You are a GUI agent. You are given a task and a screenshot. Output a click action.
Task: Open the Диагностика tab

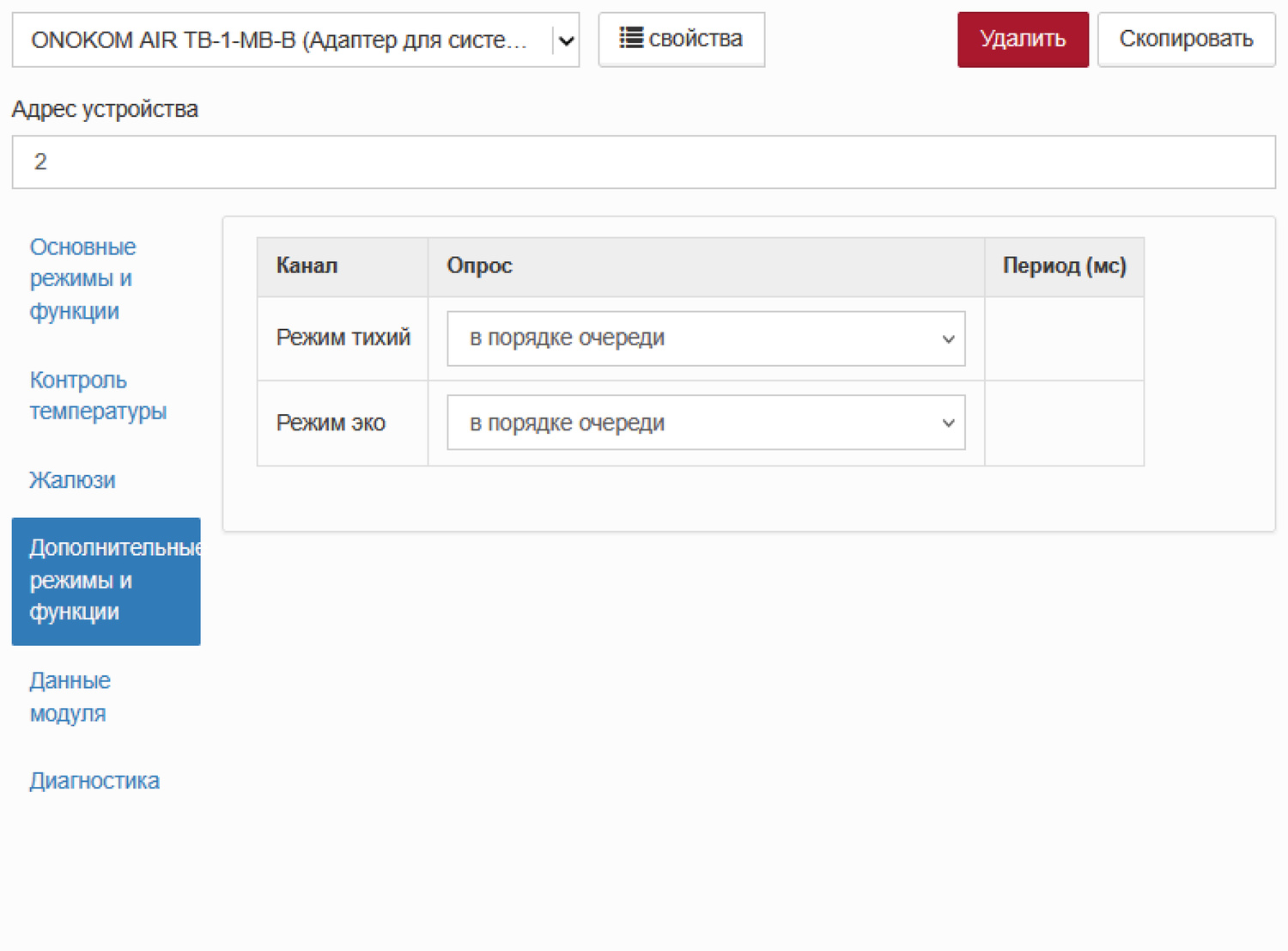pos(94,781)
